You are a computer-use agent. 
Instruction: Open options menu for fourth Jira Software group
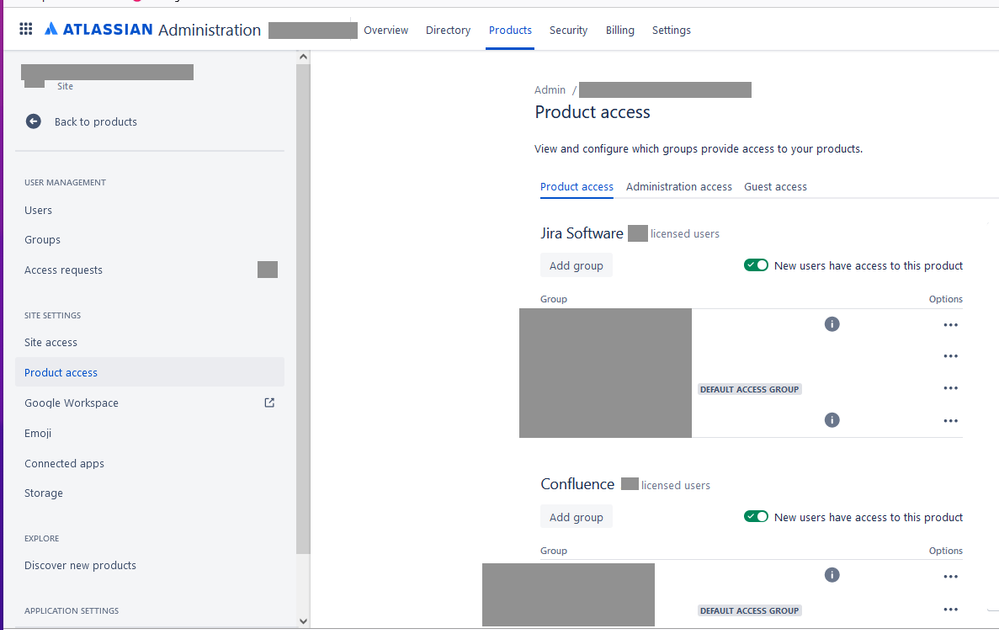tap(951, 420)
